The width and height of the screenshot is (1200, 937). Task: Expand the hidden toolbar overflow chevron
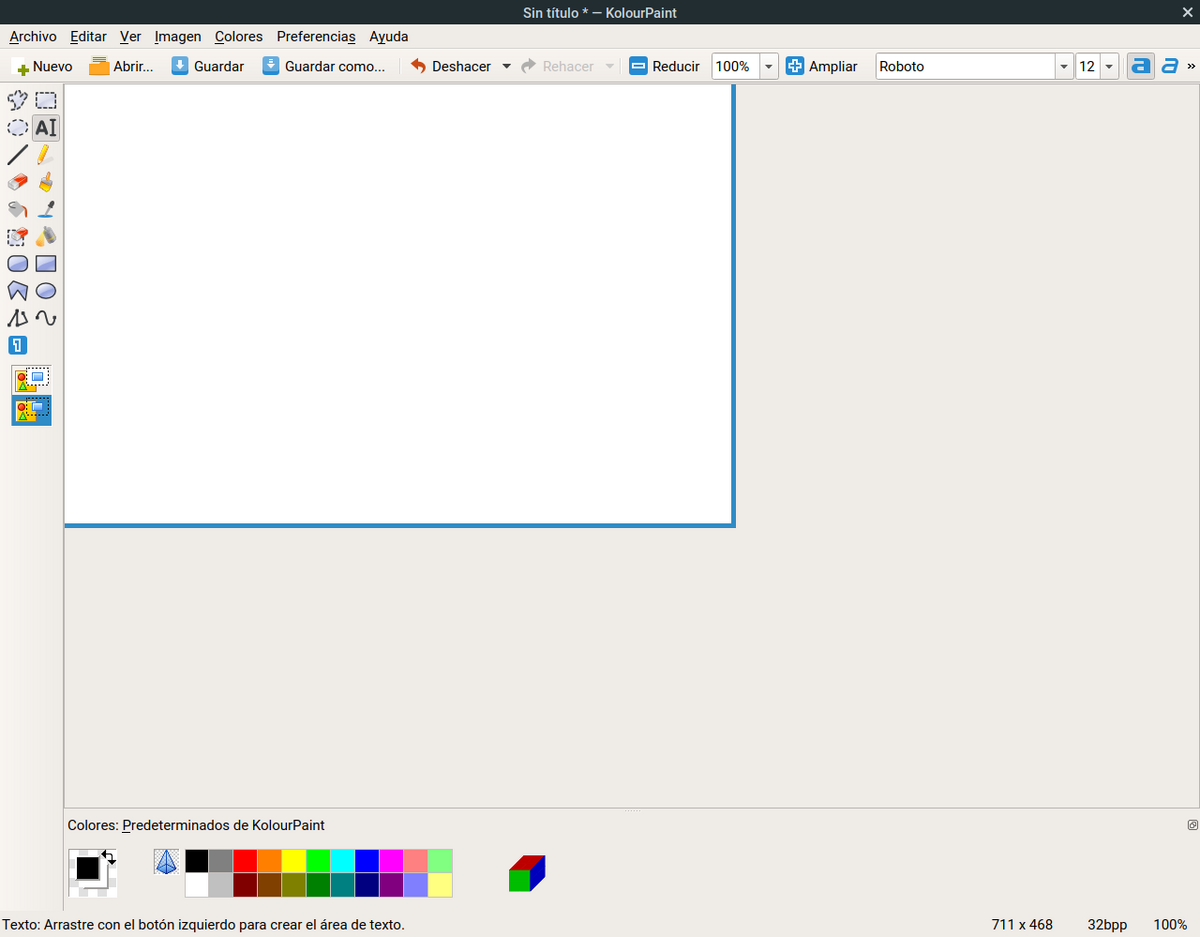(1191, 66)
